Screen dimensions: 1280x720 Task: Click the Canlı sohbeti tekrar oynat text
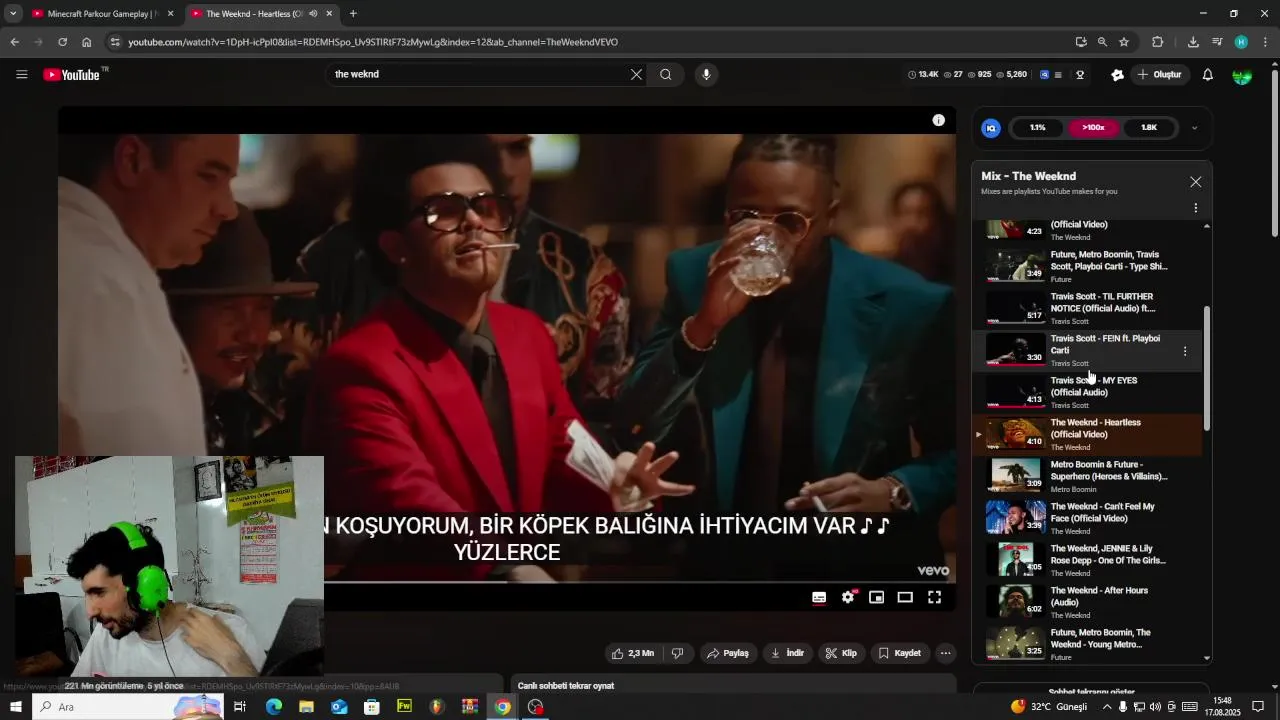[x=566, y=686]
